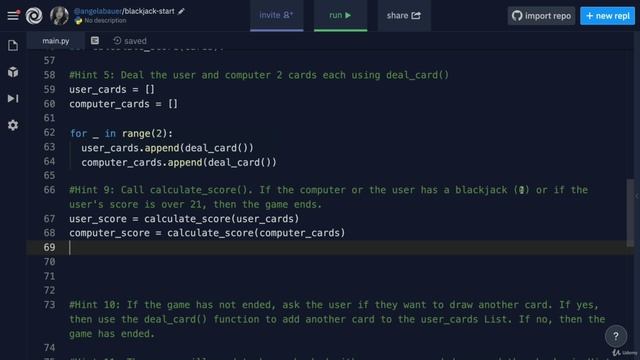Open the help question mark button

(616, 336)
